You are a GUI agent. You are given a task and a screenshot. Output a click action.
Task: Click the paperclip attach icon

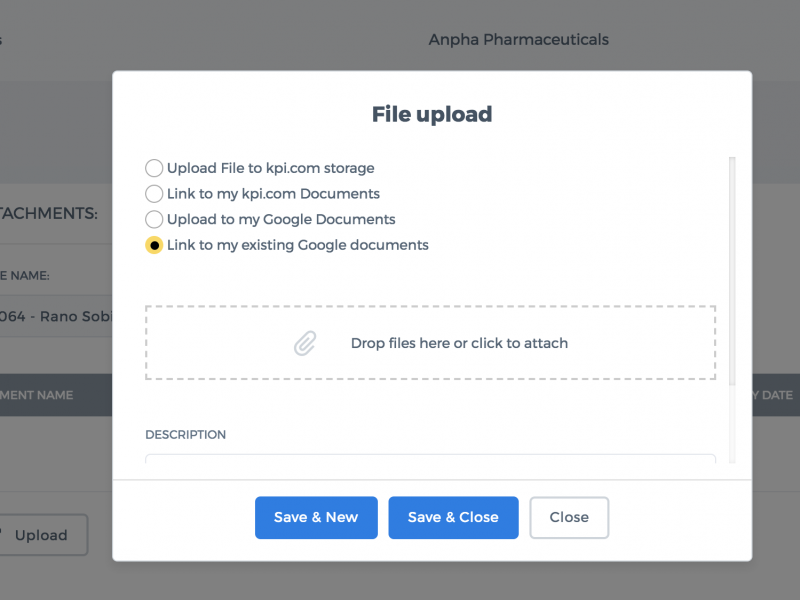tap(305, 343)
